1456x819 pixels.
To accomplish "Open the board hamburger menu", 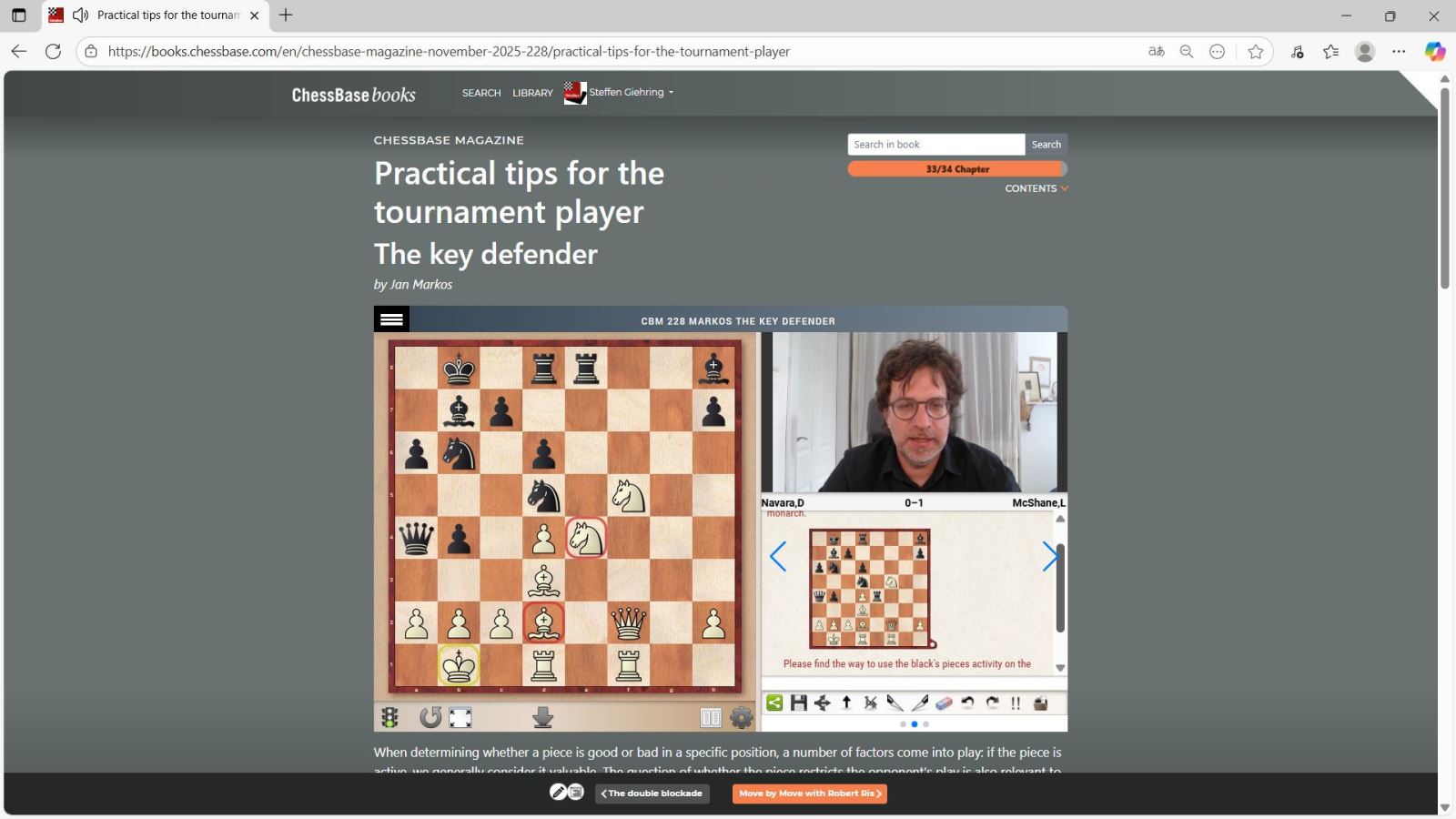I will (x=391, y=319).
